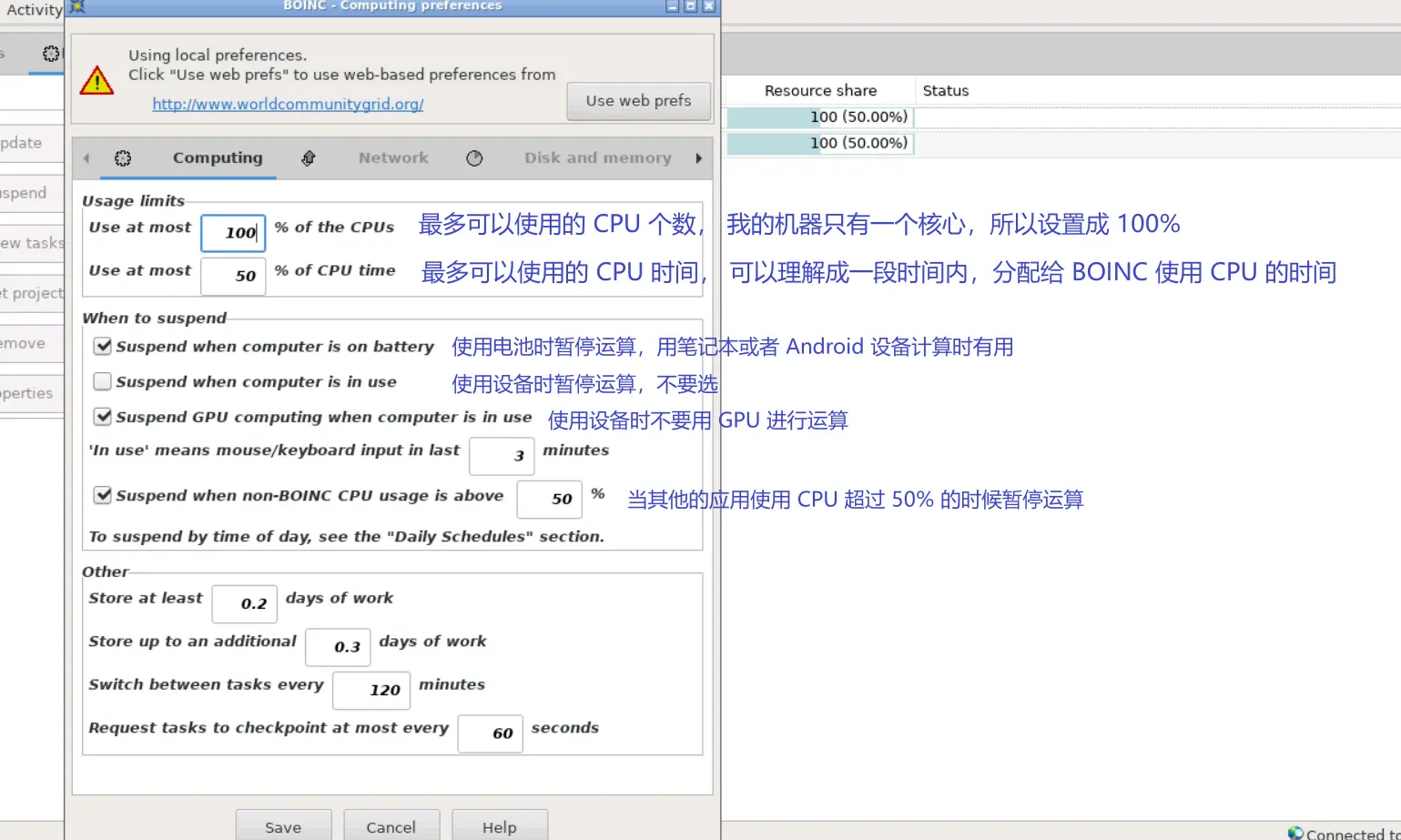Image resolution: width=1401 pixels, height=840 pixels.
Task: Click the gear icon on the Computing tab
Action: 123,158
